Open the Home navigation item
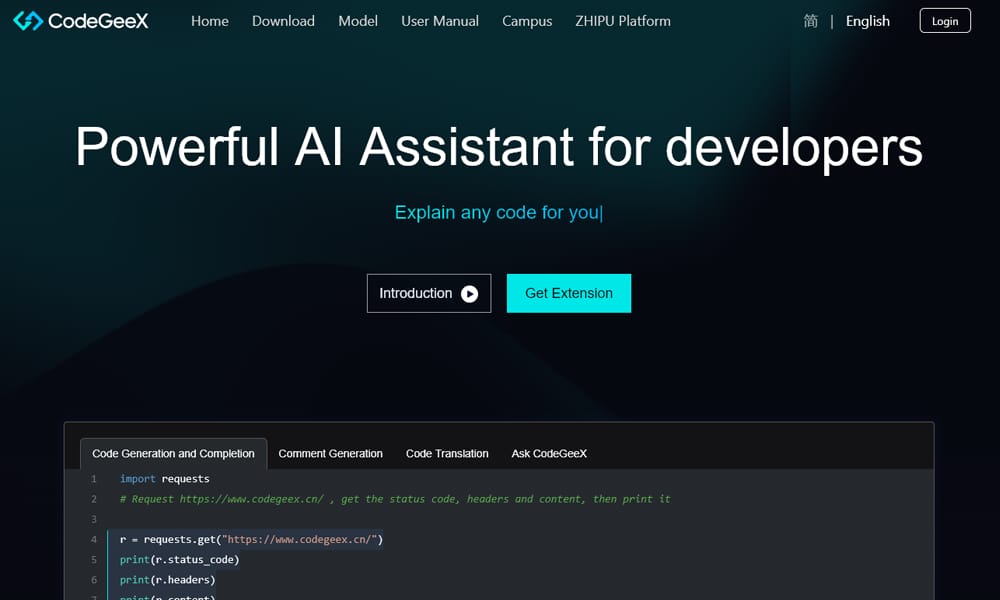The image size is (1000, 600). pos(209,20)
